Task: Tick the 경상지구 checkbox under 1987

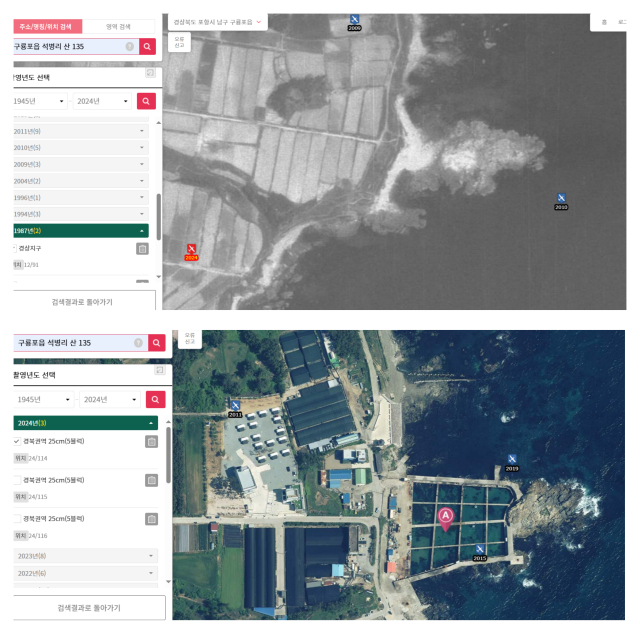Action: pos(14,248)
